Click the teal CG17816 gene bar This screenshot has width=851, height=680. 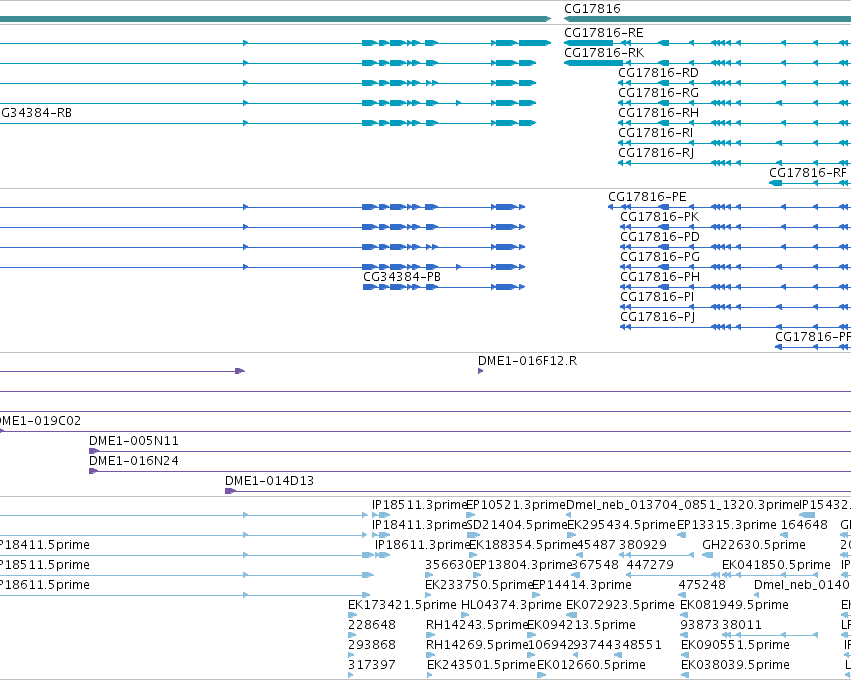click(x=708, y=19)
